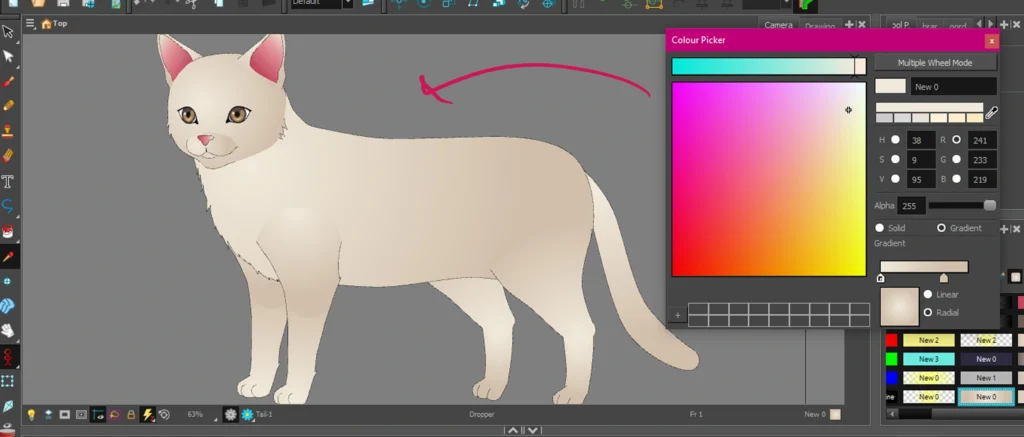Select the blue Morphing tool
This screenshot has width=1024, height=437.
click(x=8, y=306)
